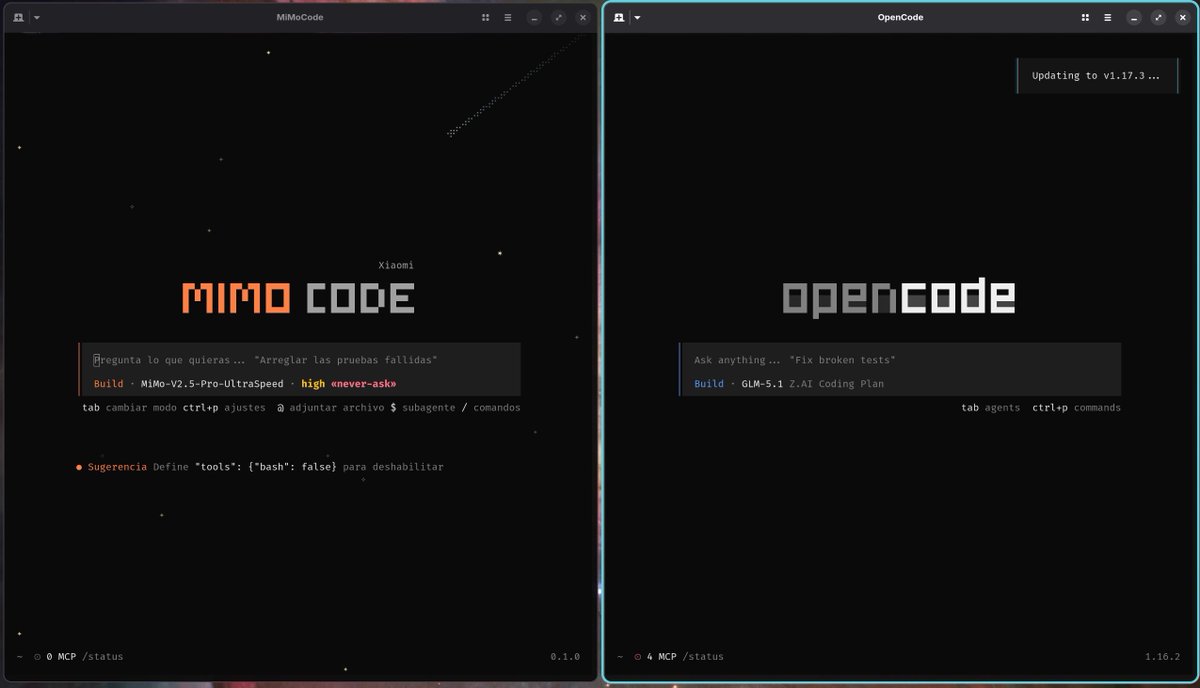This screenshot has height=688, width=1200.
Task: Select the «never-ask» permission label
Action: (x=363, y=384)
